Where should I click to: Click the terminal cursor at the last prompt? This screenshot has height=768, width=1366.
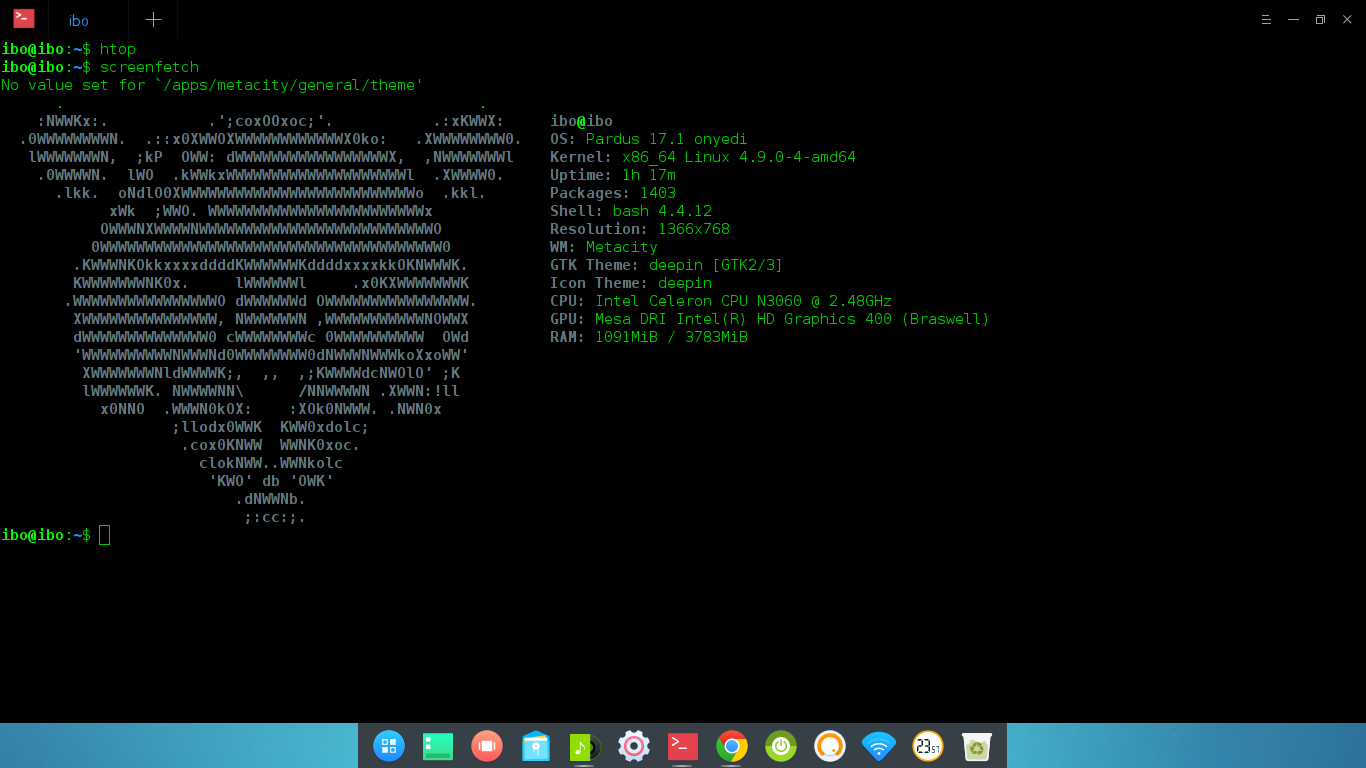(x=105, y=535)
